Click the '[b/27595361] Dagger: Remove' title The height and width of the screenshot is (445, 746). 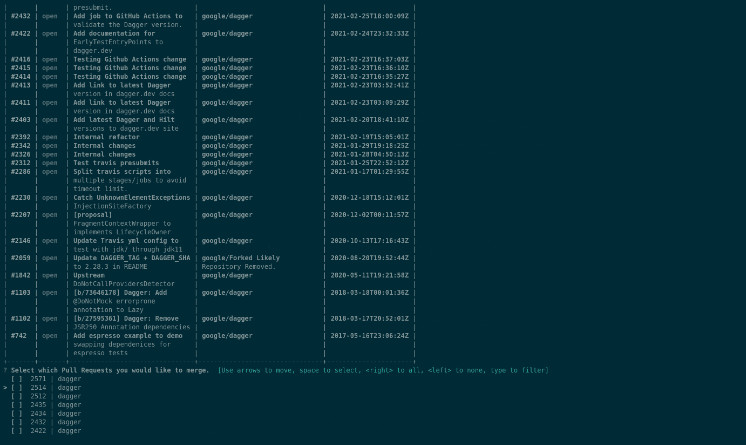[x=126, y=318]
